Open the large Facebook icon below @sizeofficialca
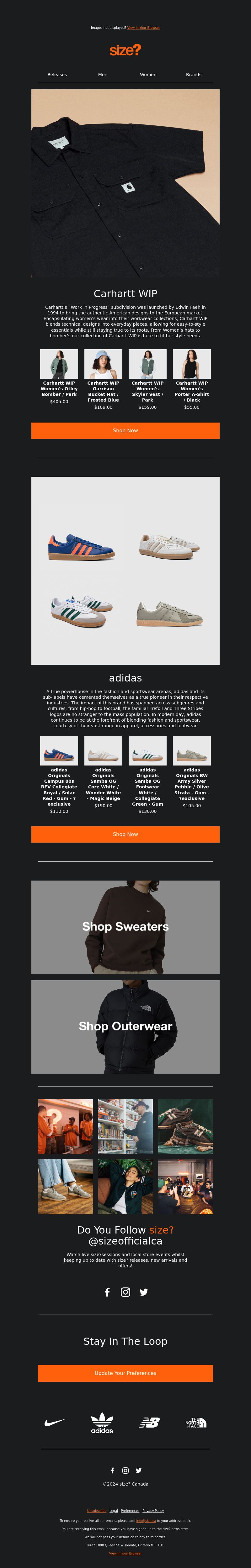This screenshot has width=251, height=1568. [x=107, y=1292]
